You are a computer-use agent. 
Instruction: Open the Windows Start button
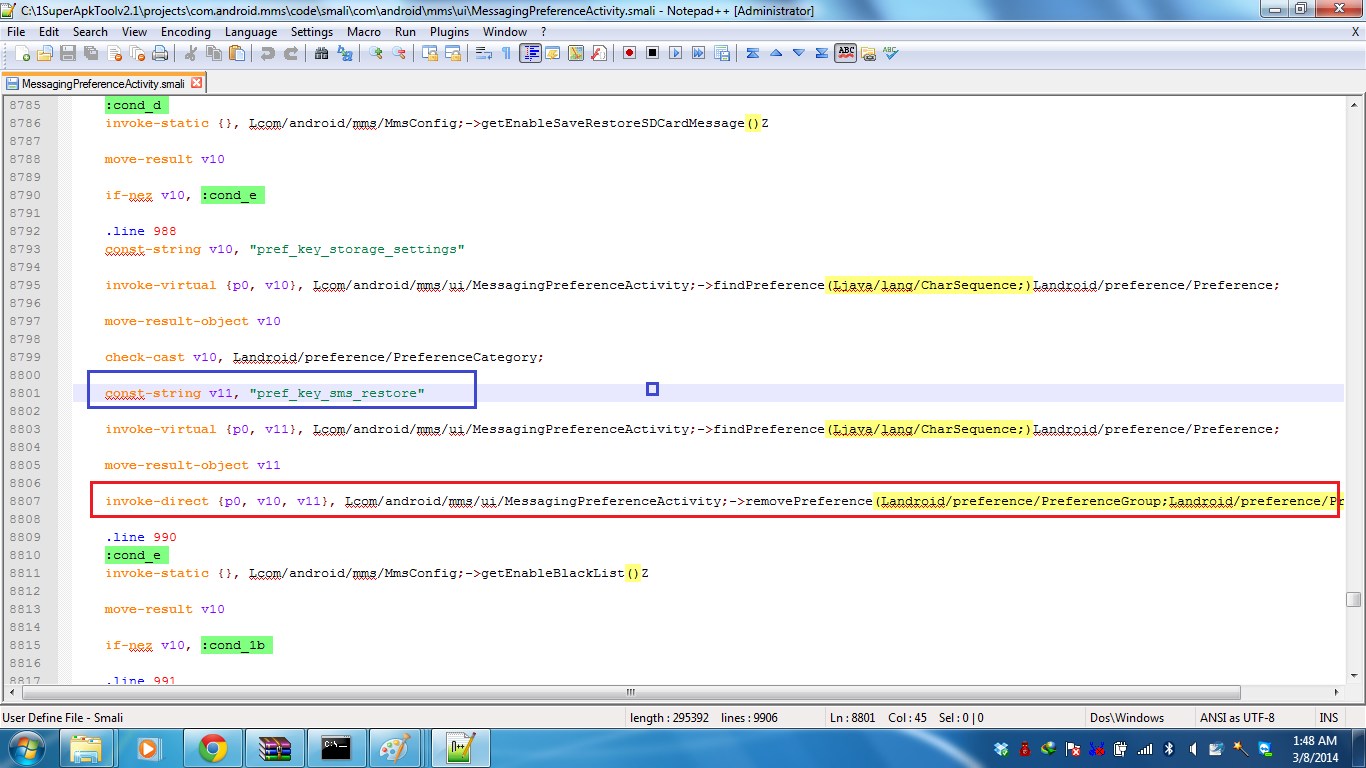click(x=25, y=747)
